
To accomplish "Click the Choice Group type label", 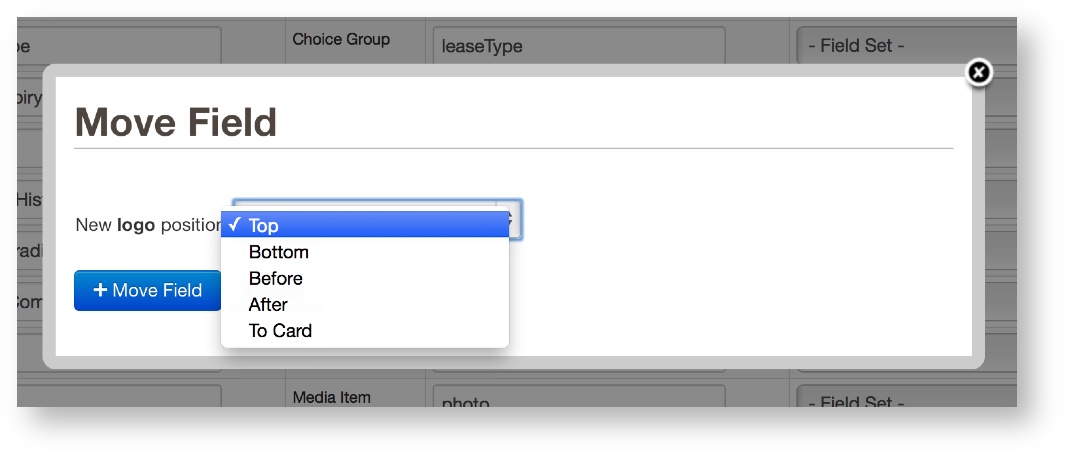I will [x=341, y=40].
